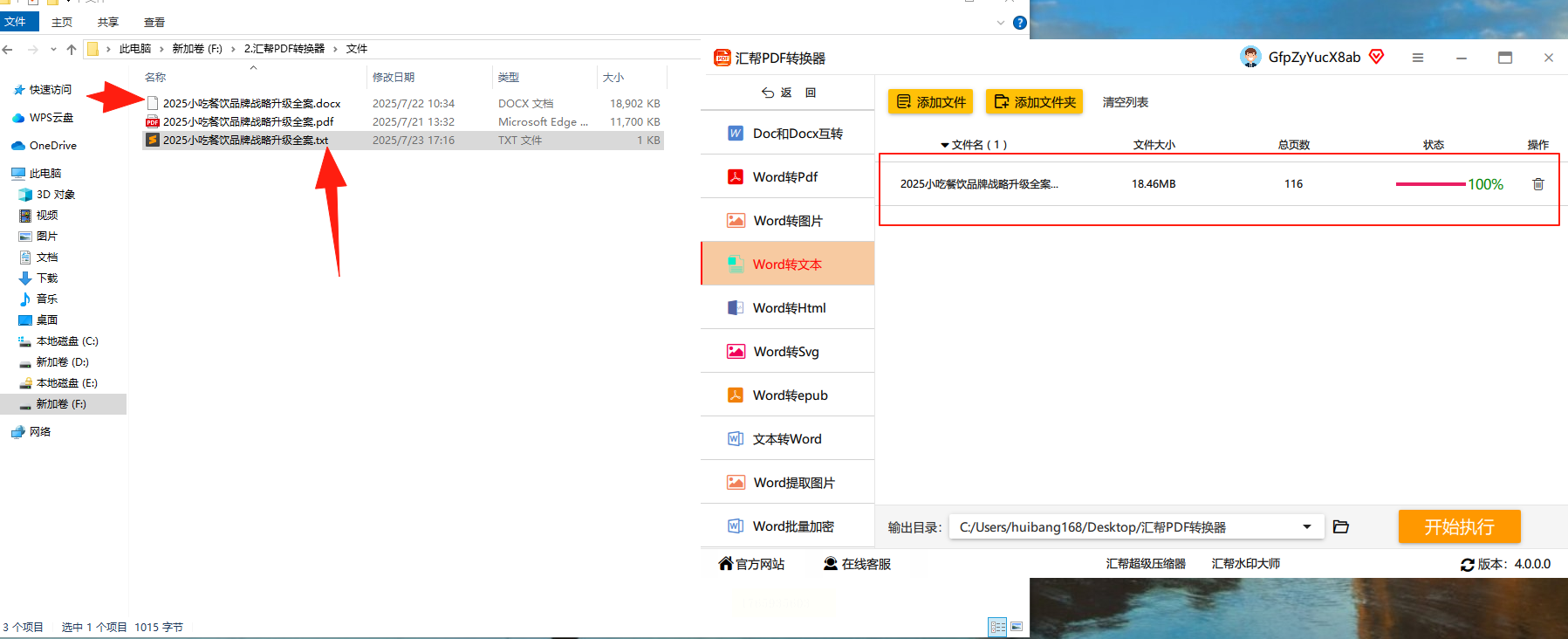Select the .pdf file in File Explorer
Screen dimensions: 1568x639
[248, 121]
